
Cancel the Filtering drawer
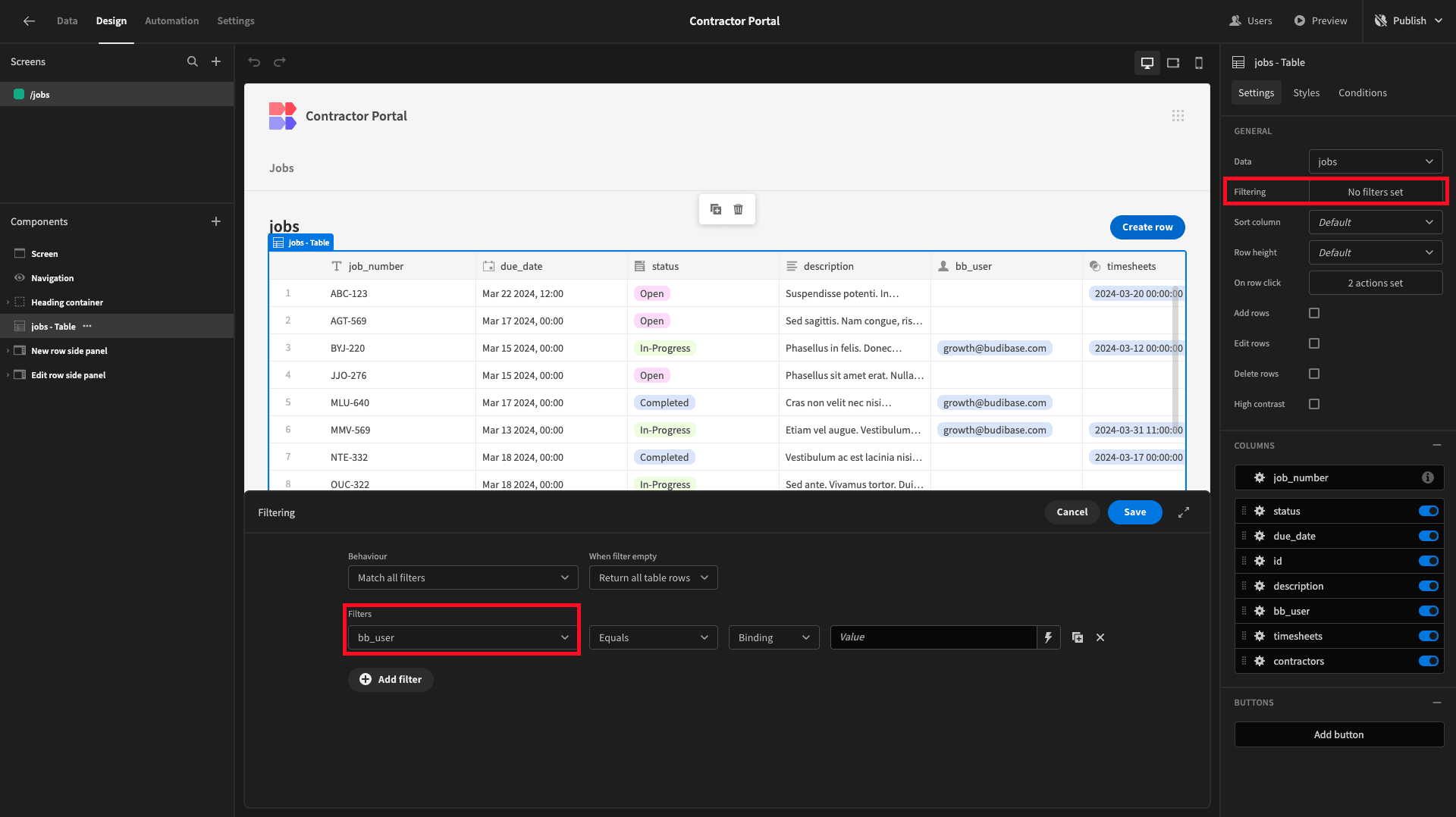coord(1072,512)
